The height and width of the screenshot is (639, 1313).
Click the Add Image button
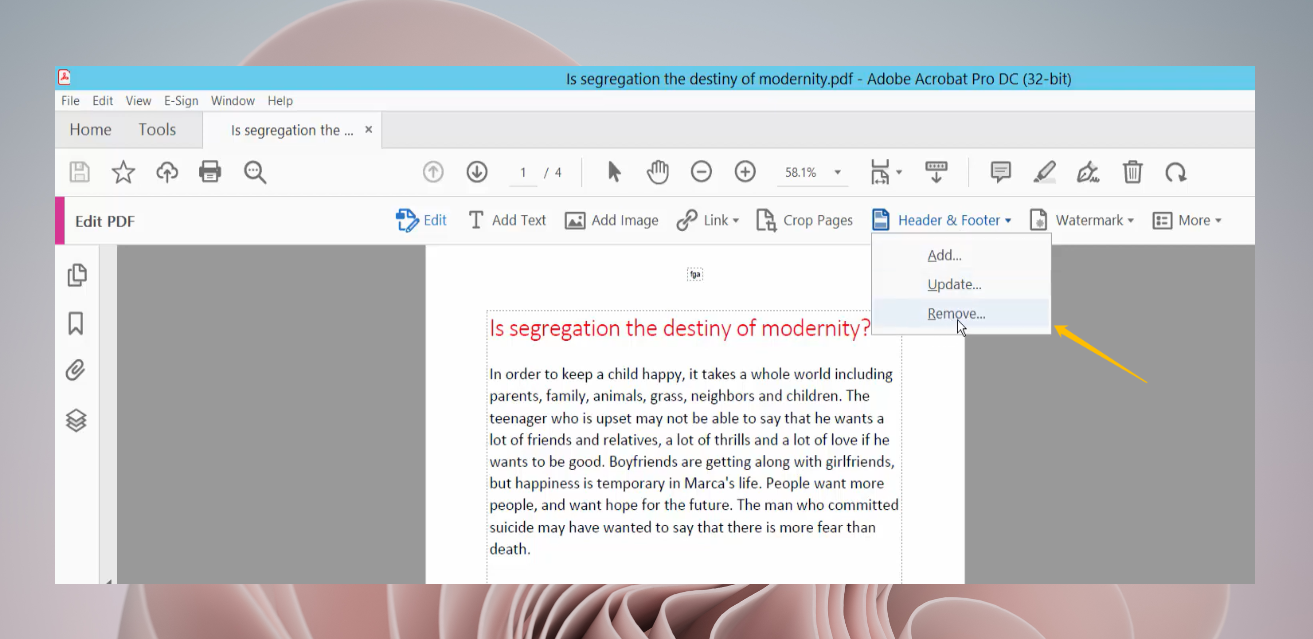[x=611, y=220]
